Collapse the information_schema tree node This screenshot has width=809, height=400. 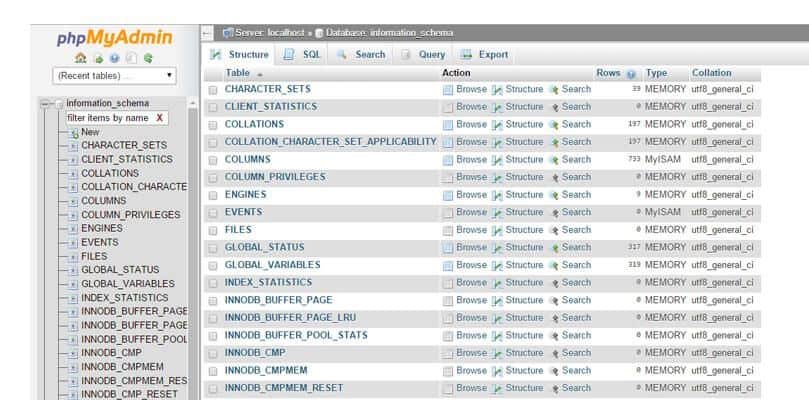click(x=45, y=104)
